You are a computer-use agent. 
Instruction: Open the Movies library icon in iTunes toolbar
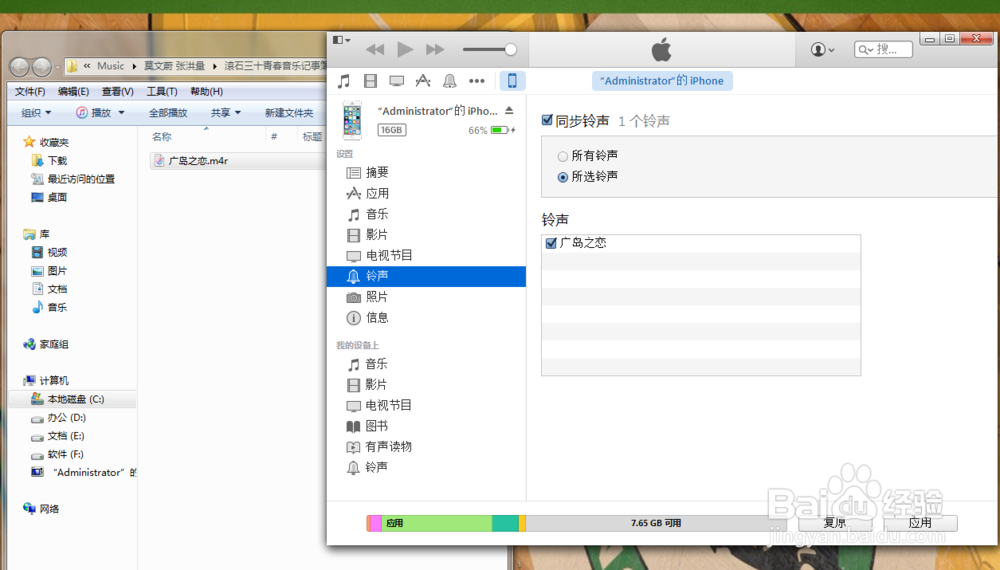click(x=370, y=81)
